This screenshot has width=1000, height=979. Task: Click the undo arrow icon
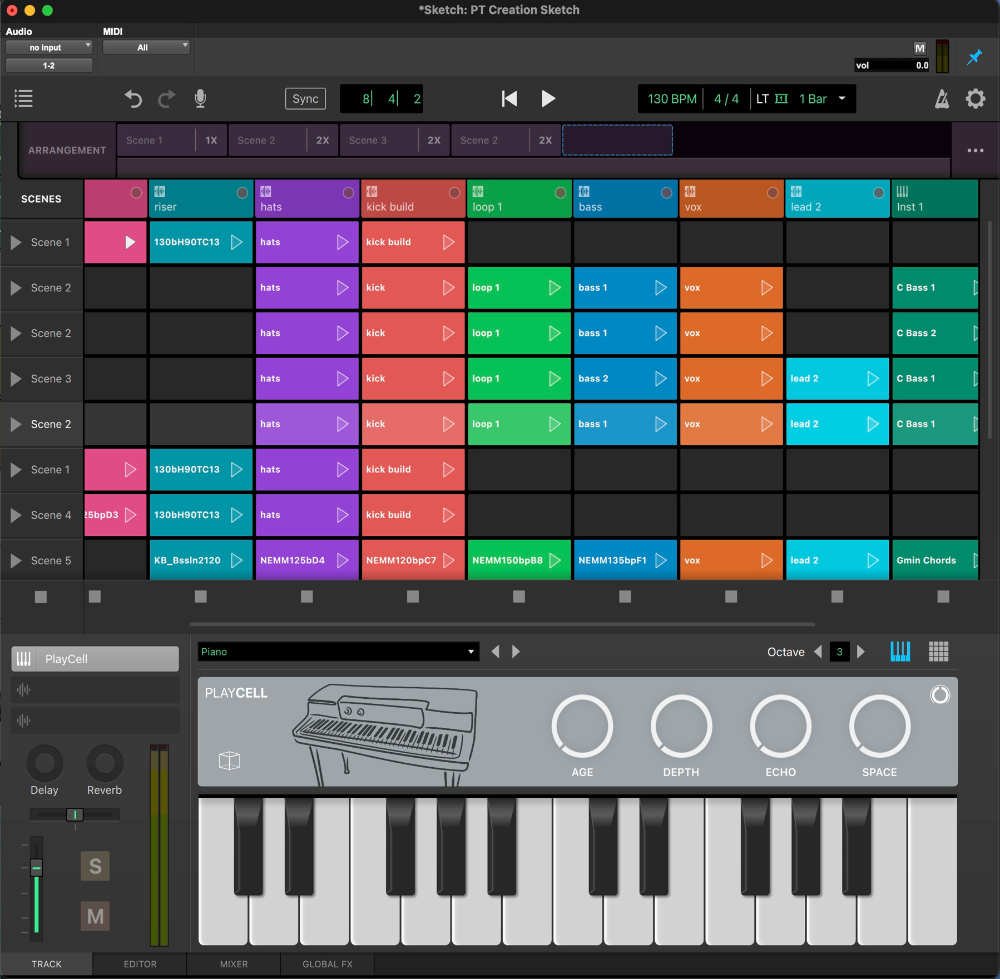tap(133, 98)
